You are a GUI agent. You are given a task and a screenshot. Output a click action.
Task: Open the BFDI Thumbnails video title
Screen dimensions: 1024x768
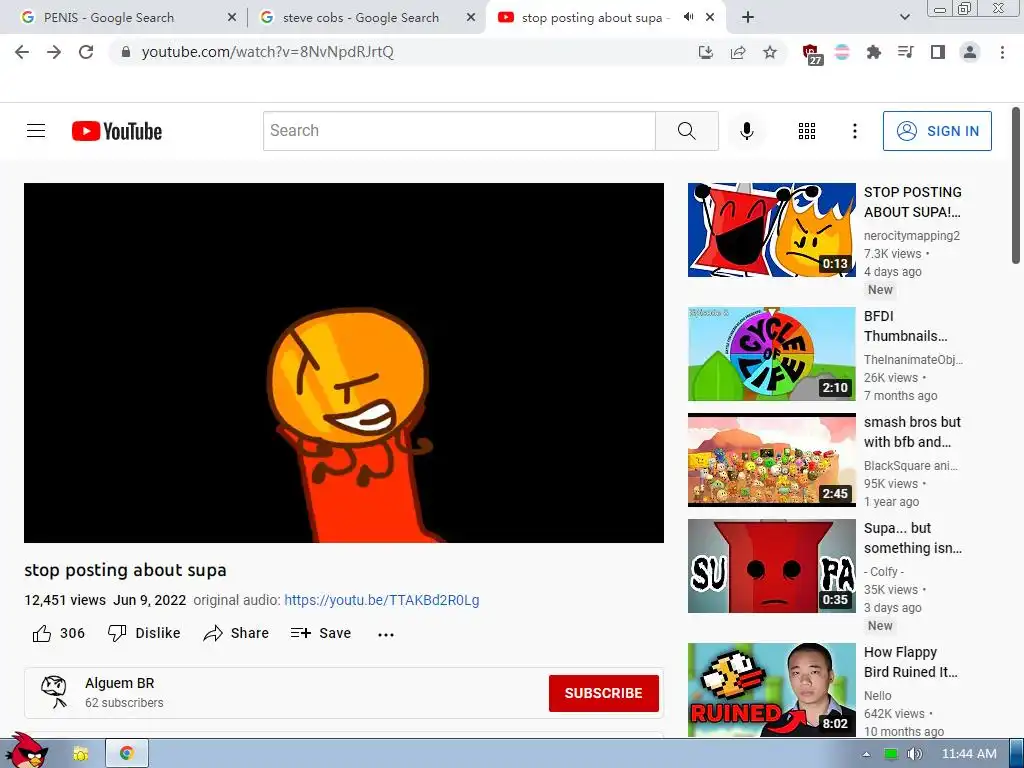click(x=905, y=326)
